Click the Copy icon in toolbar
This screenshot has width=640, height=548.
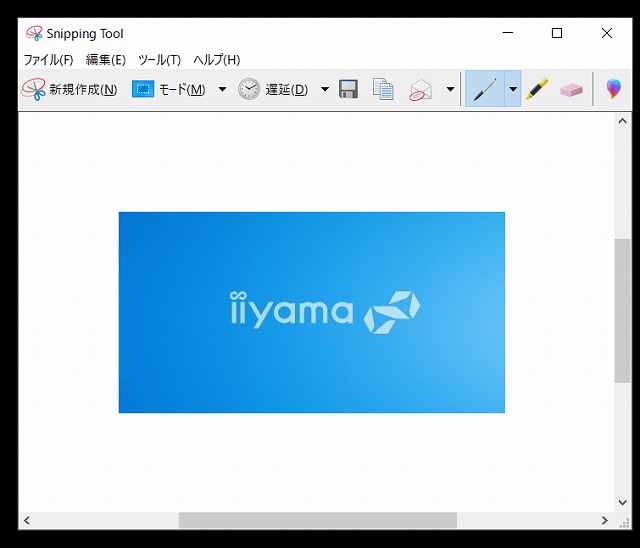pos(383,89)
